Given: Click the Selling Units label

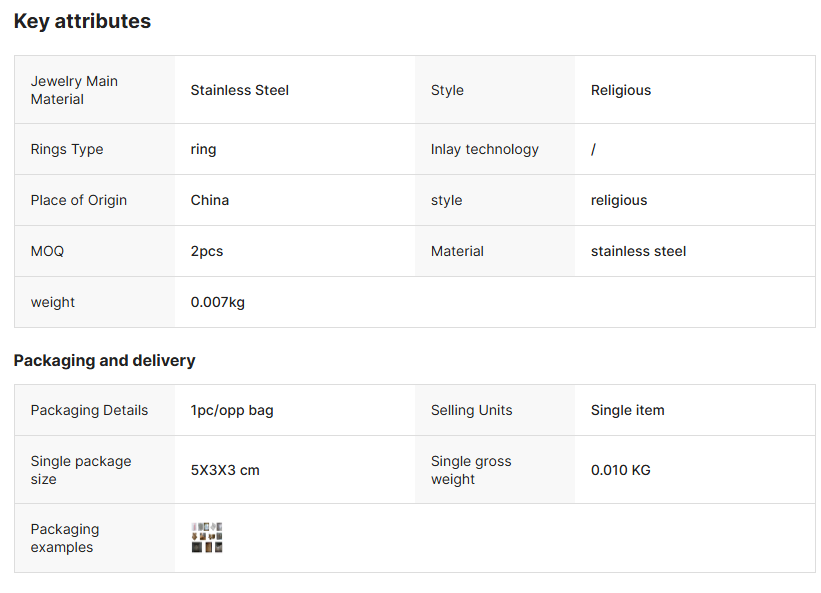Looking at the screenshot, I should (x=472, y=410).
